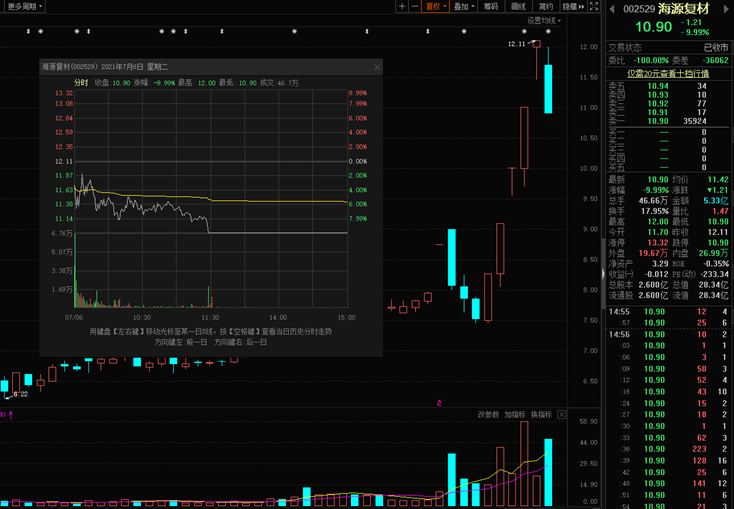Click the 仅需20元查看十档行情 link
The image size is (734, 509).
[x=668, y=74]
